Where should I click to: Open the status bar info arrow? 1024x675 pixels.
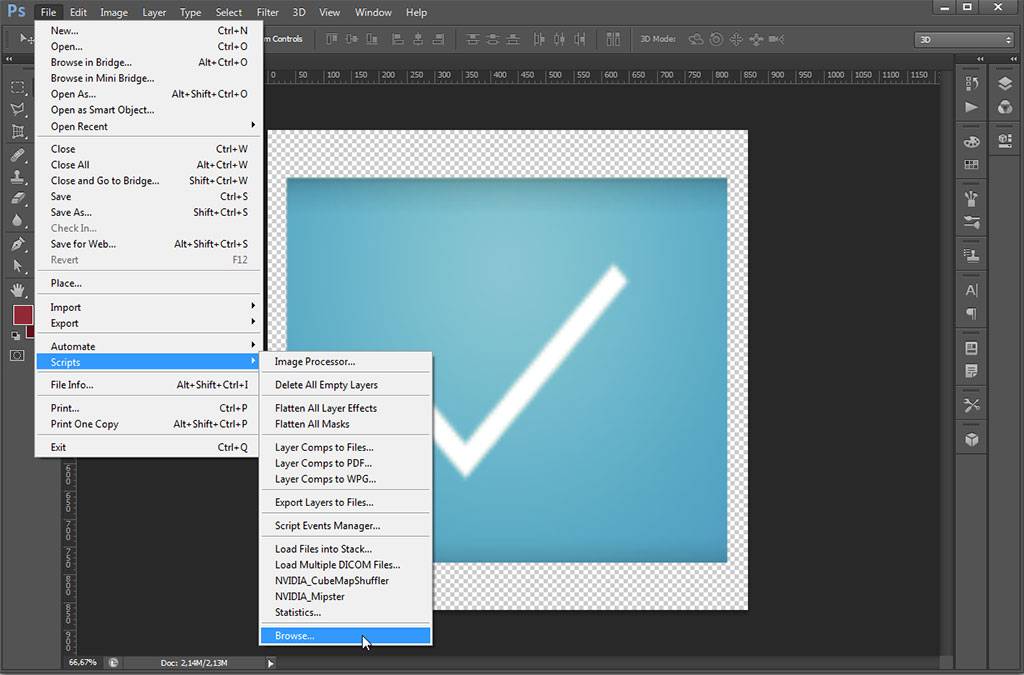pyautogui.click(x=270, y=663)
